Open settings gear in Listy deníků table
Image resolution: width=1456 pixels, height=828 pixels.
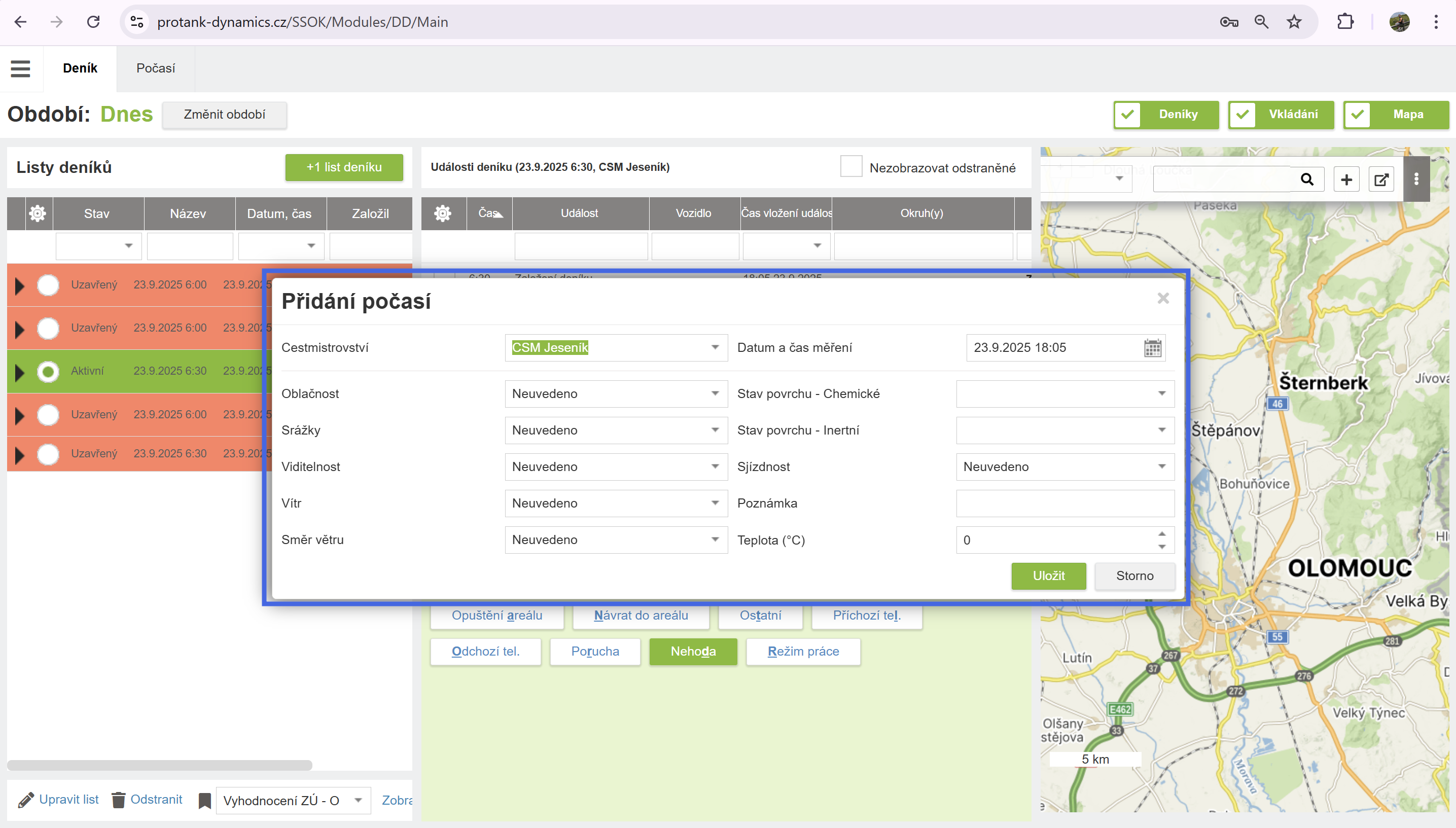point(38,214)
